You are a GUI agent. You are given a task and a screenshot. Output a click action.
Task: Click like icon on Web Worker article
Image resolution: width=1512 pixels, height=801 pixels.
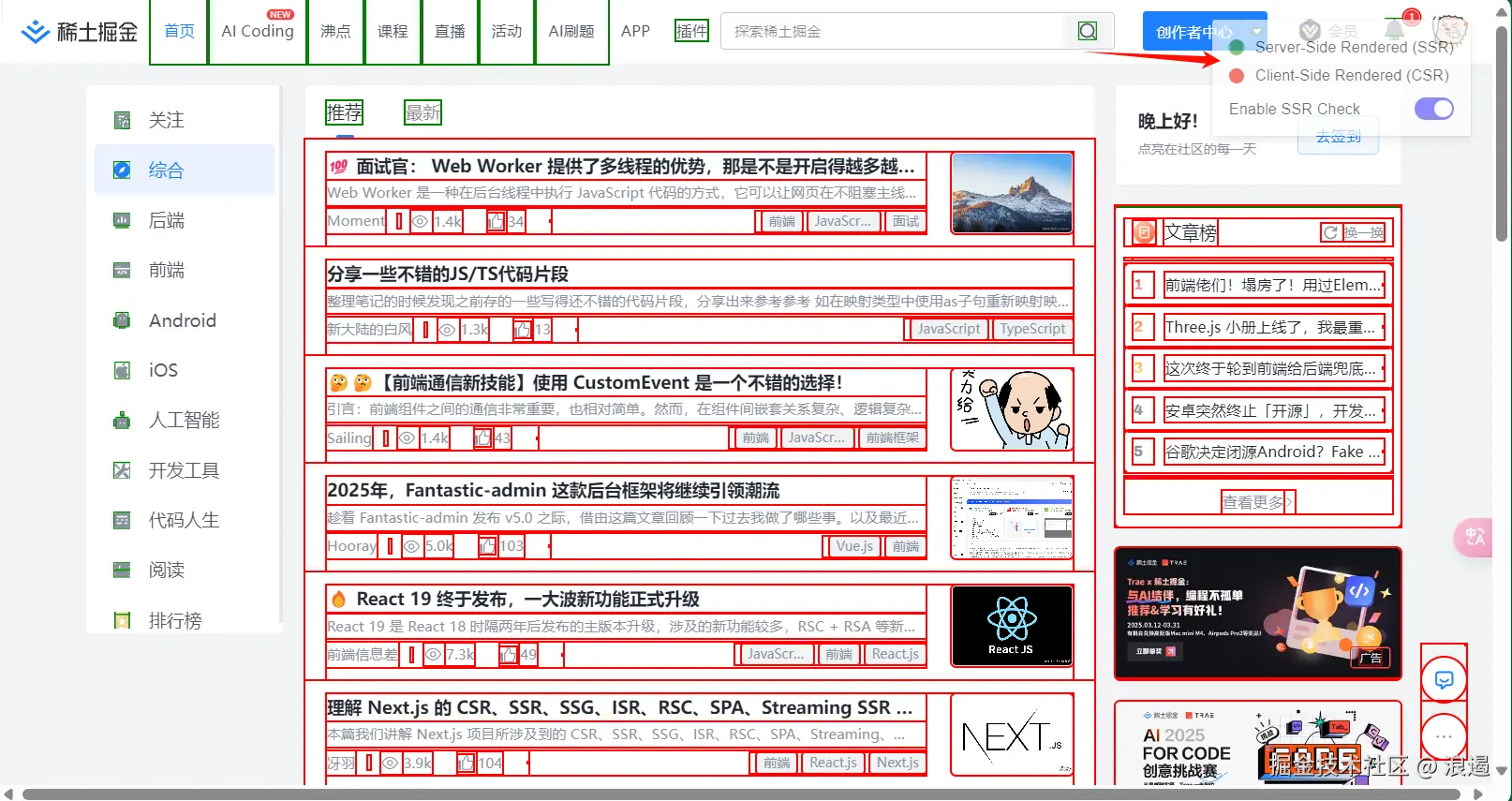tap(496, 221)
